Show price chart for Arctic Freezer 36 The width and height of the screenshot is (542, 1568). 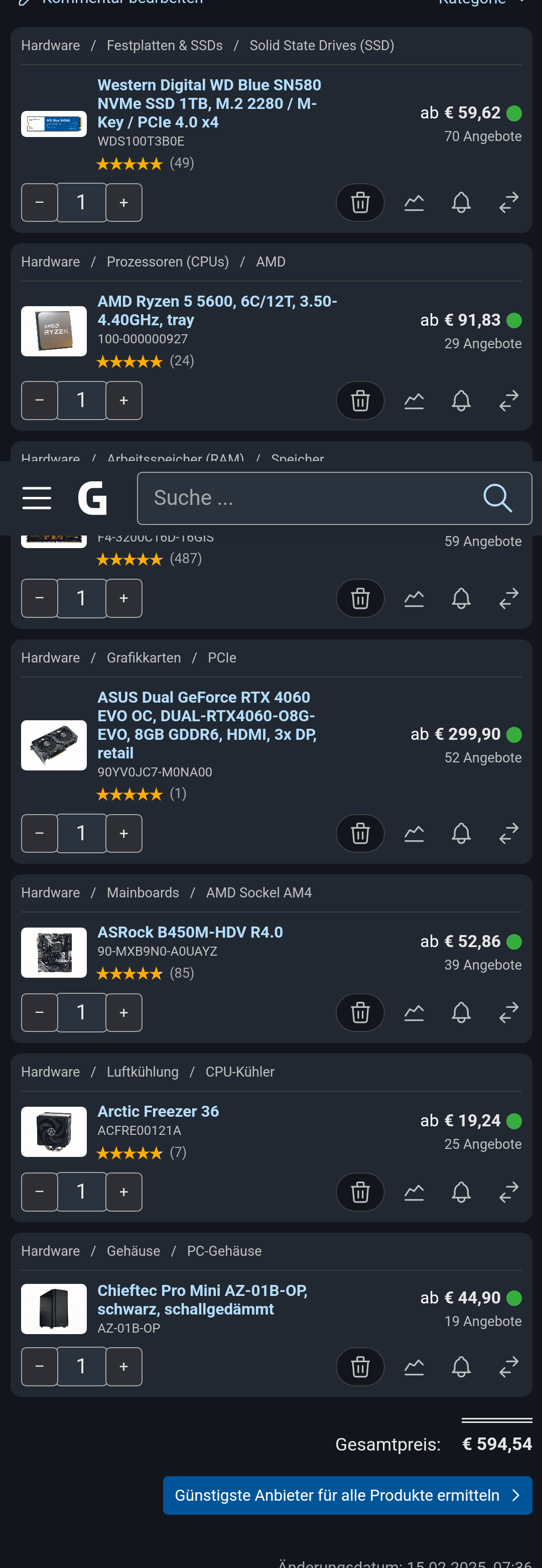pyautogui.click(x=414, y=1191)
